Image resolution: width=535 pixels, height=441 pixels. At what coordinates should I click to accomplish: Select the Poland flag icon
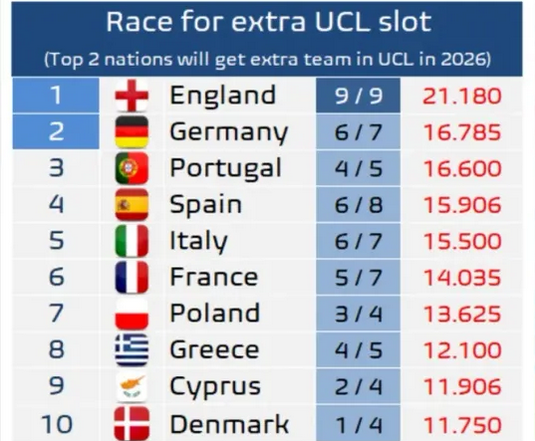[x=132, y=313]
